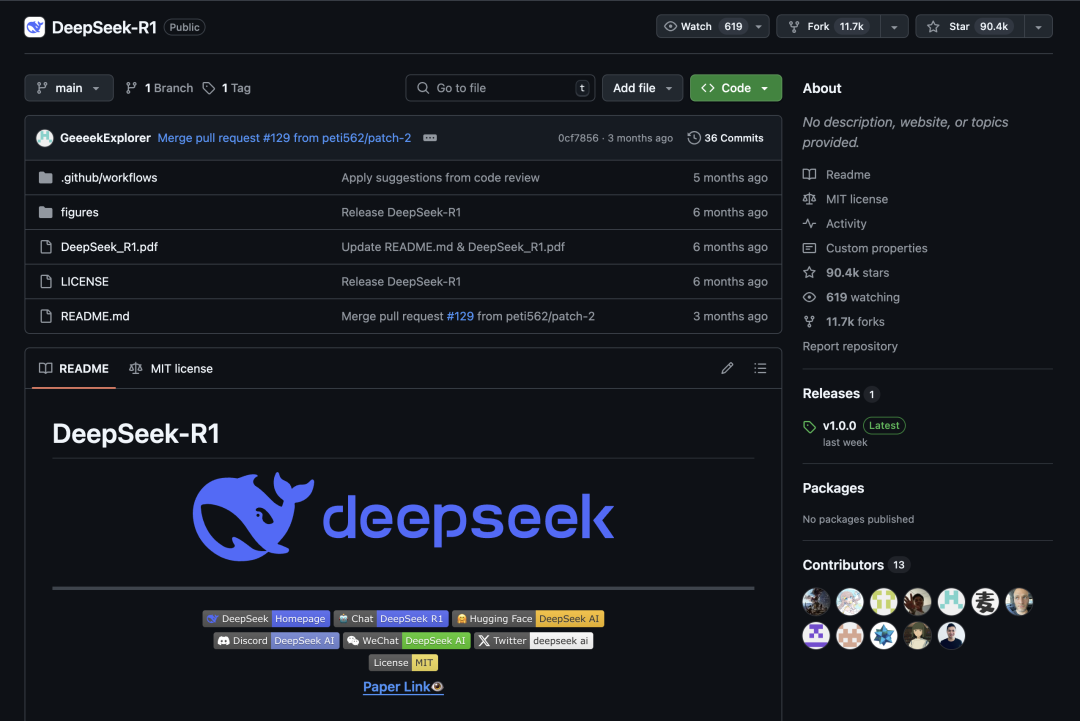Open the README outline list icon

(x=760, y=368)
